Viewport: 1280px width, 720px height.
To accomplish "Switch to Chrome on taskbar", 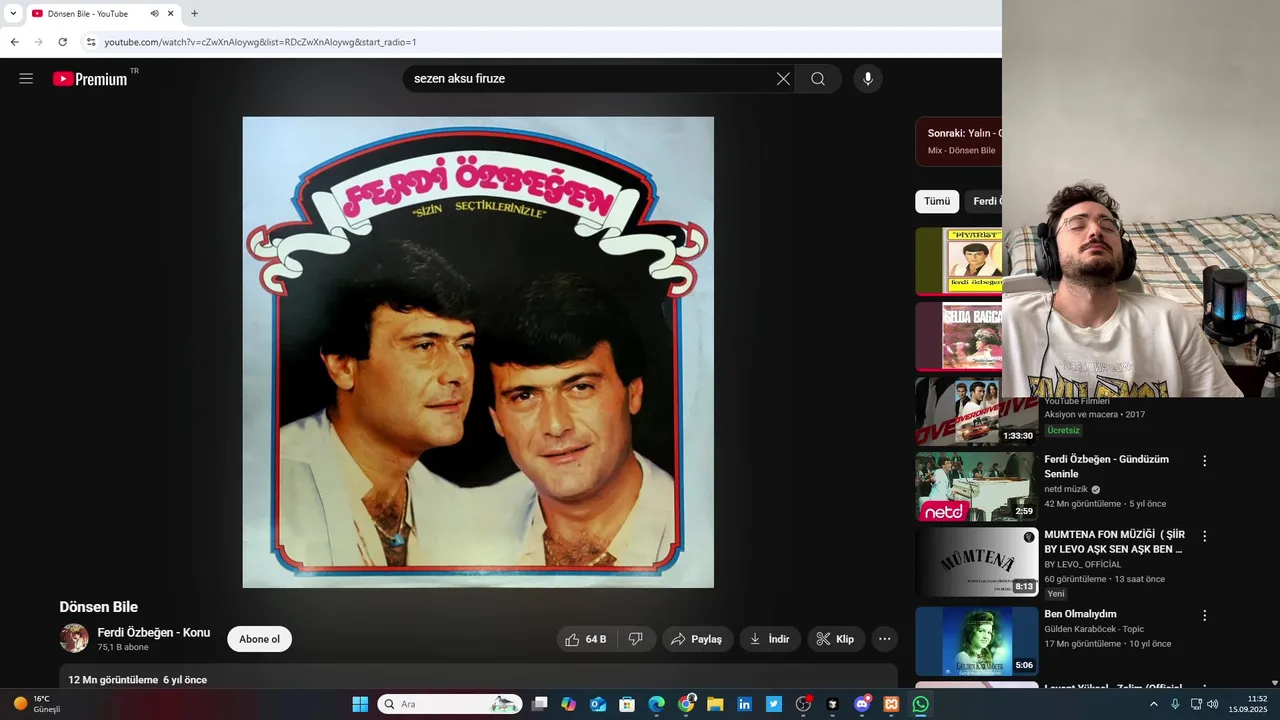I will tap(686, 704).
